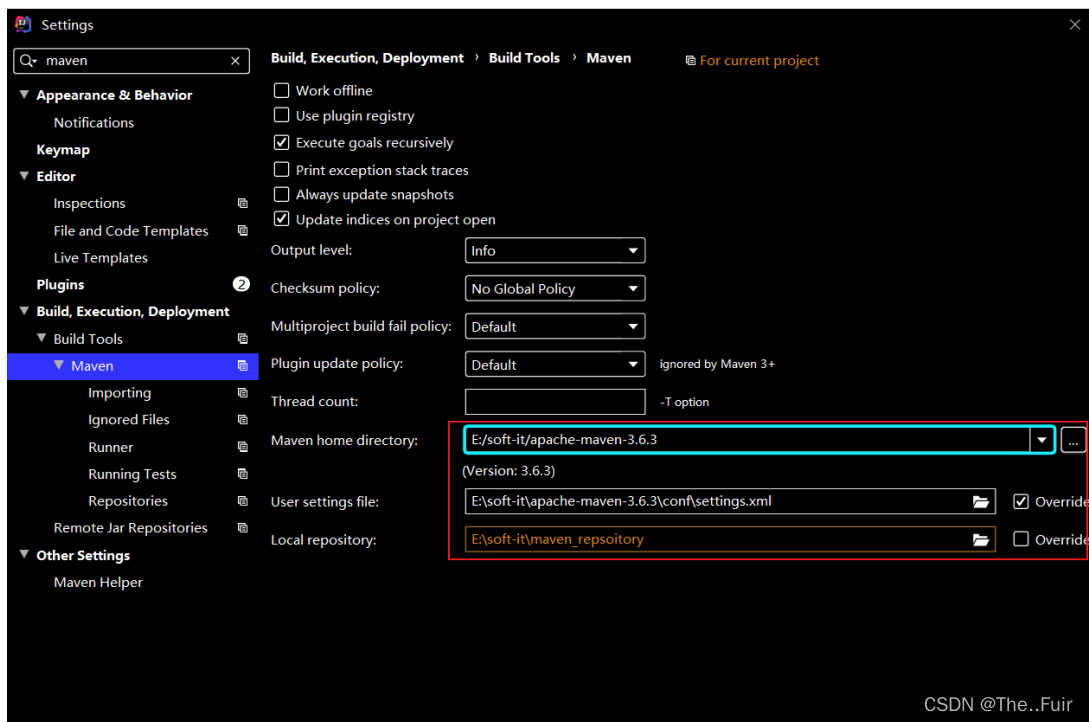Click Build Tools breadcrumb
This screenshot has height=722, width=1089.
pyautogui.click(x=524, y=58)
